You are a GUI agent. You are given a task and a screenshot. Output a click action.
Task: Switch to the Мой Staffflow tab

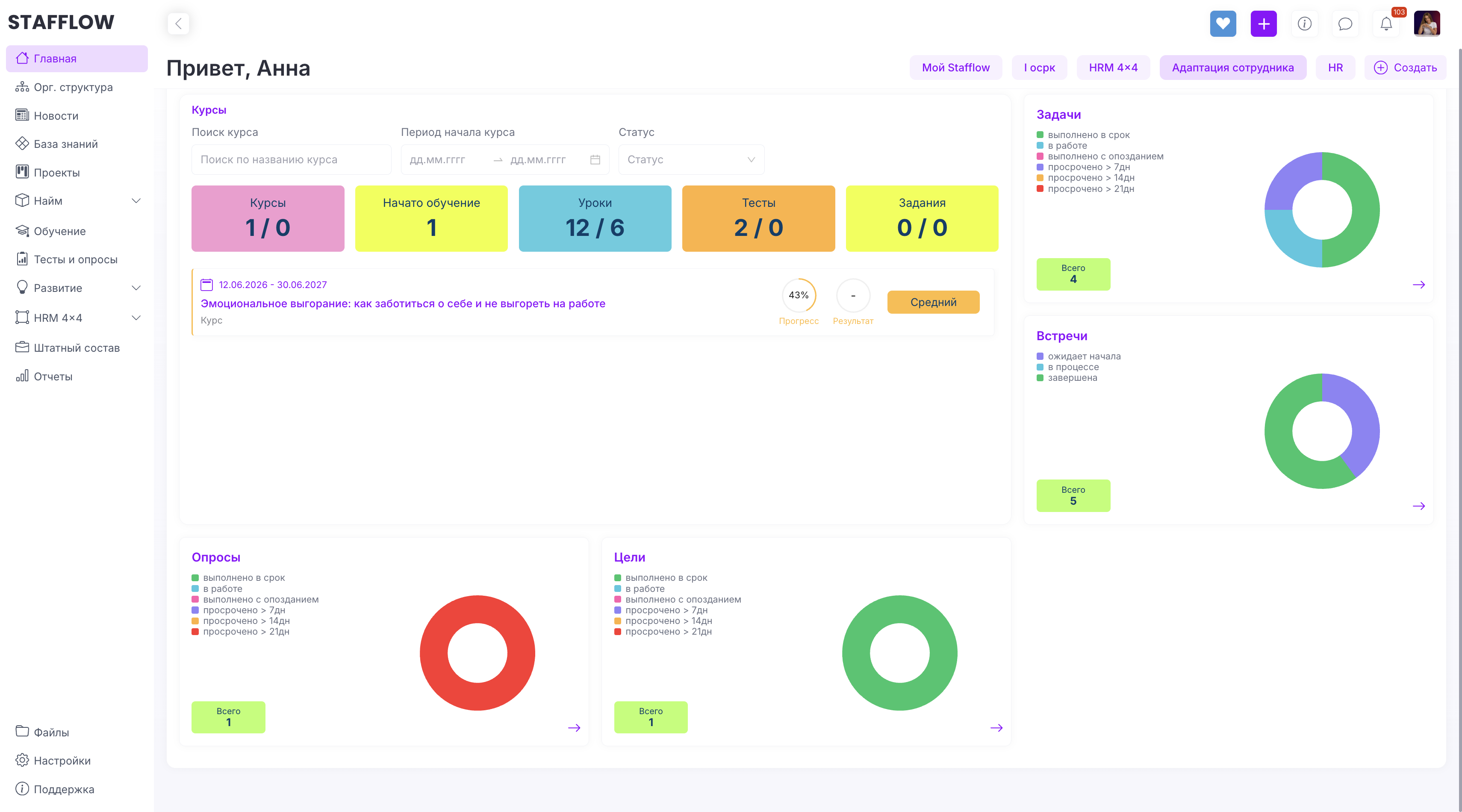955,68
